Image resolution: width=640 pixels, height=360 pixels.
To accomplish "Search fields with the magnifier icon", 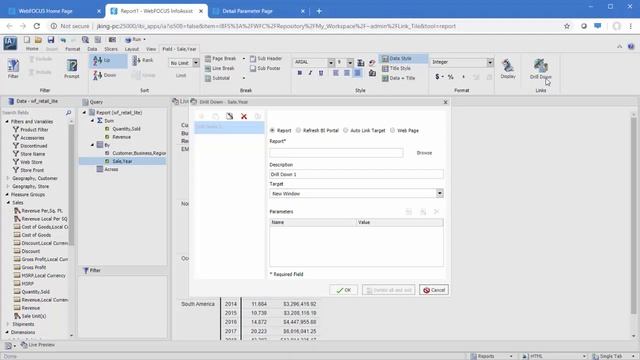I will [x=68, y=113].
